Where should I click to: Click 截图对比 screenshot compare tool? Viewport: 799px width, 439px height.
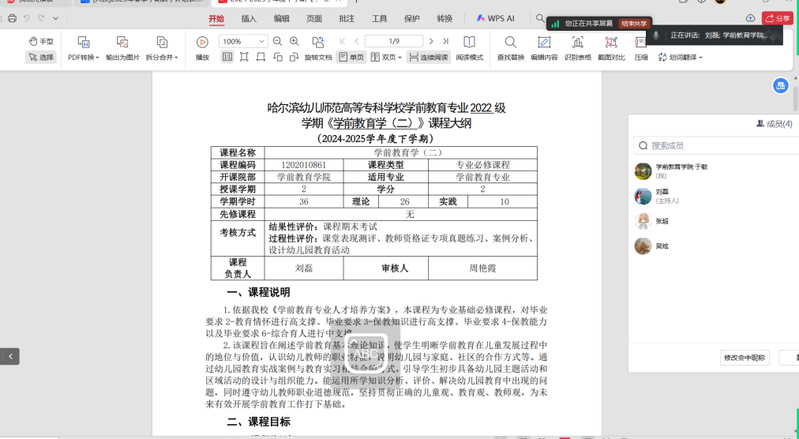611,48
